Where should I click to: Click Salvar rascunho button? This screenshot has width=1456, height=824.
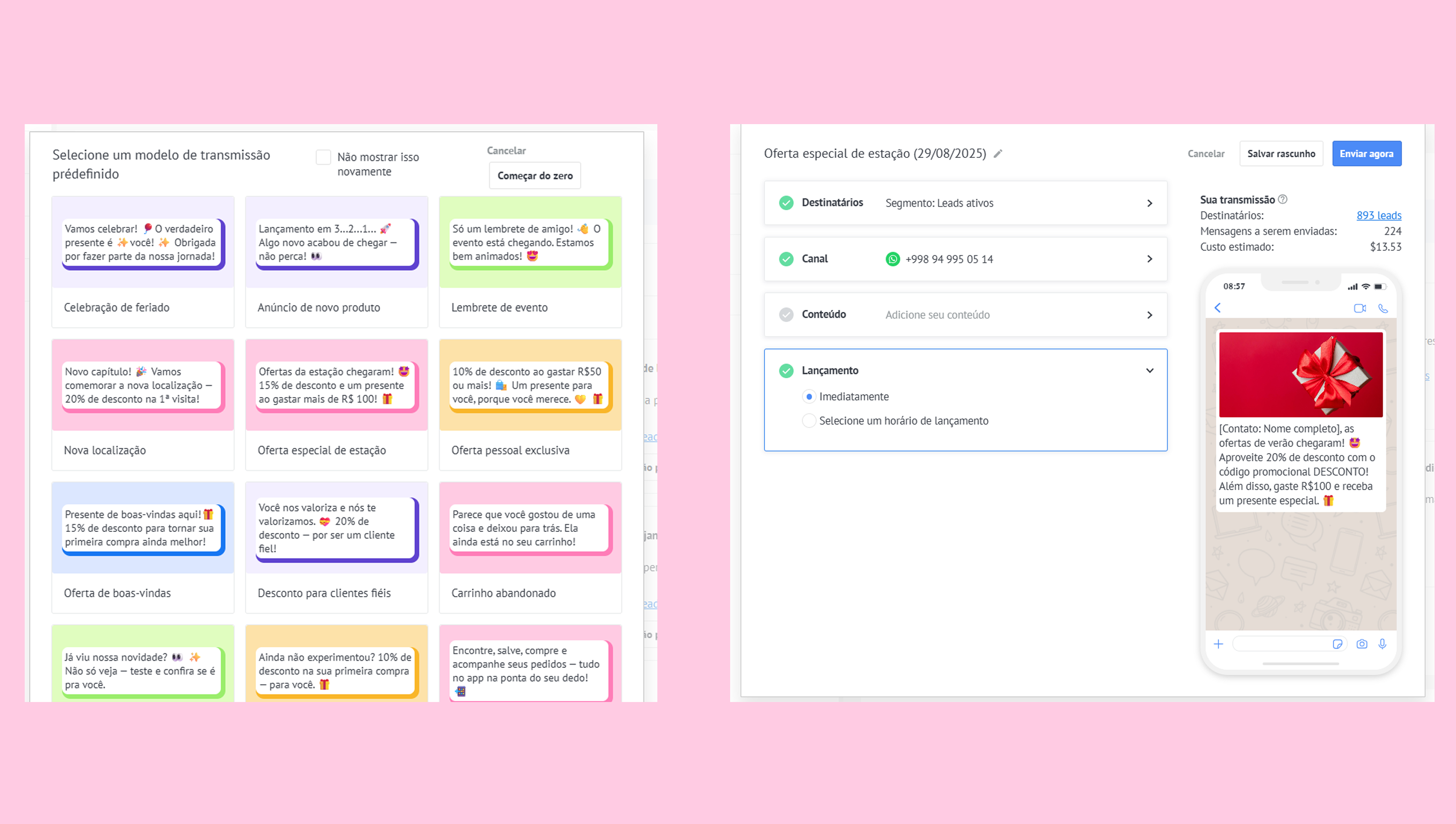[1280, 154]
